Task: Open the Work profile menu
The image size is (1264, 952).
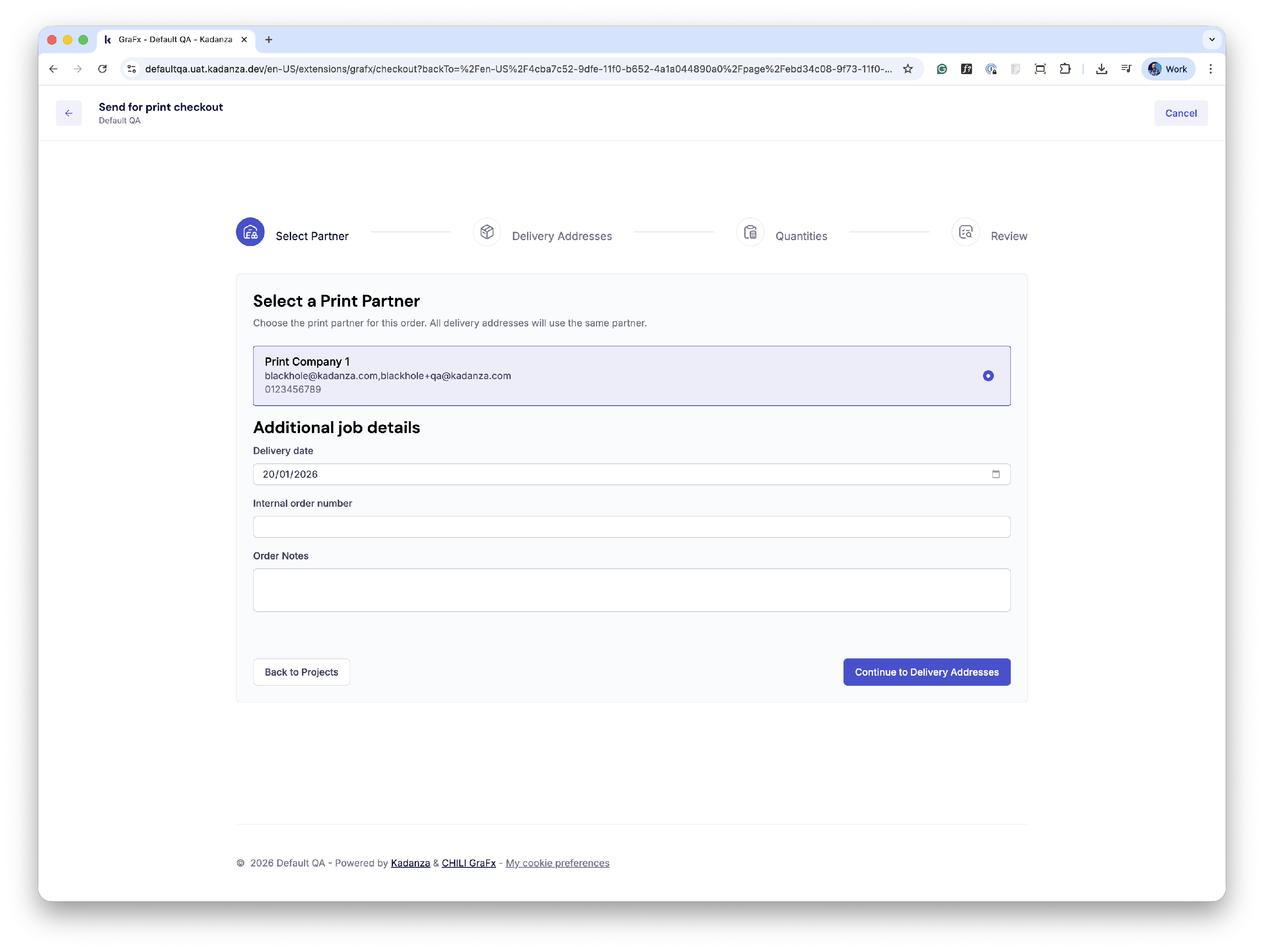Action: (1168, 69)
